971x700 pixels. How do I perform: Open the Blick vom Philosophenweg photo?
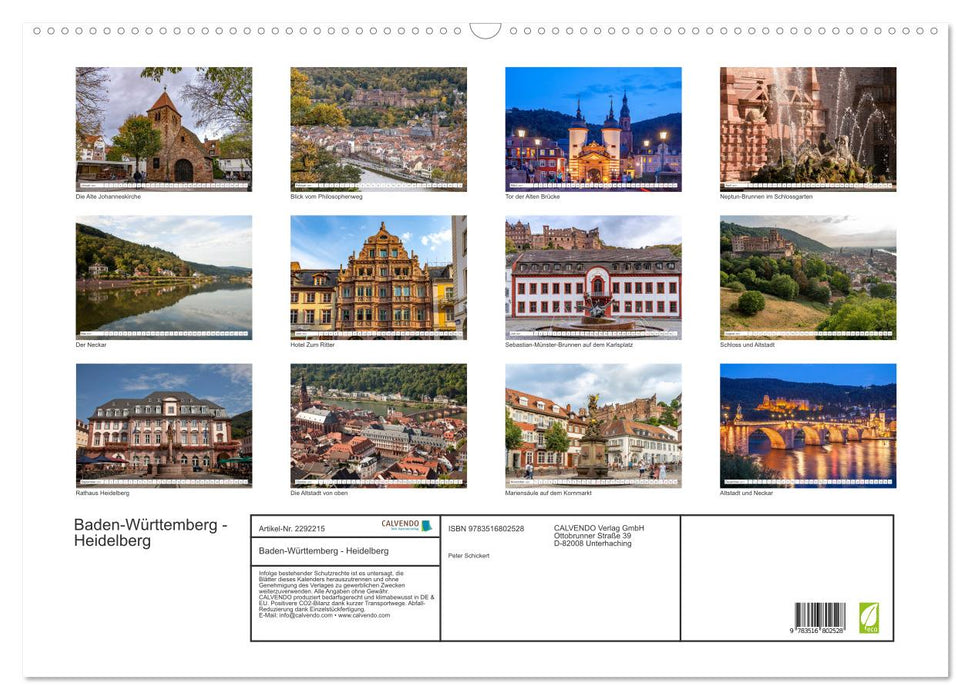click(x=378, y=129)
